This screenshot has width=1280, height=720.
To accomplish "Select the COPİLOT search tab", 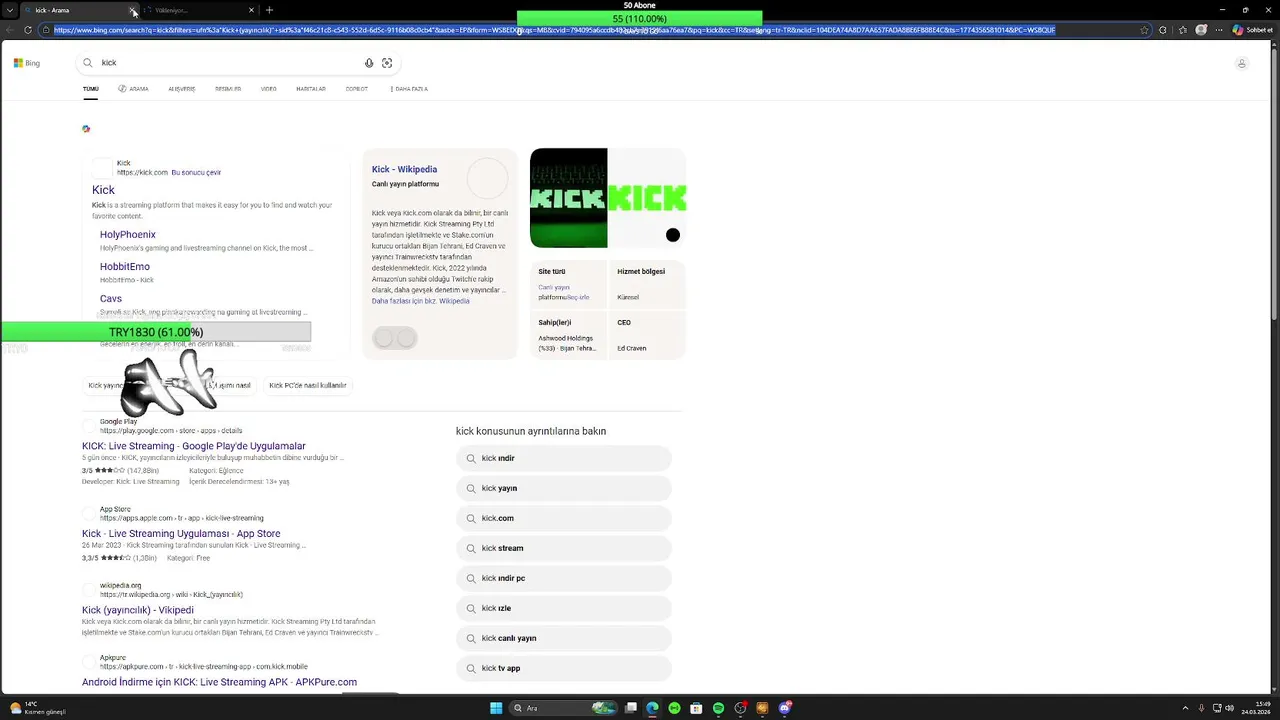I will click(x=356, y=89).
